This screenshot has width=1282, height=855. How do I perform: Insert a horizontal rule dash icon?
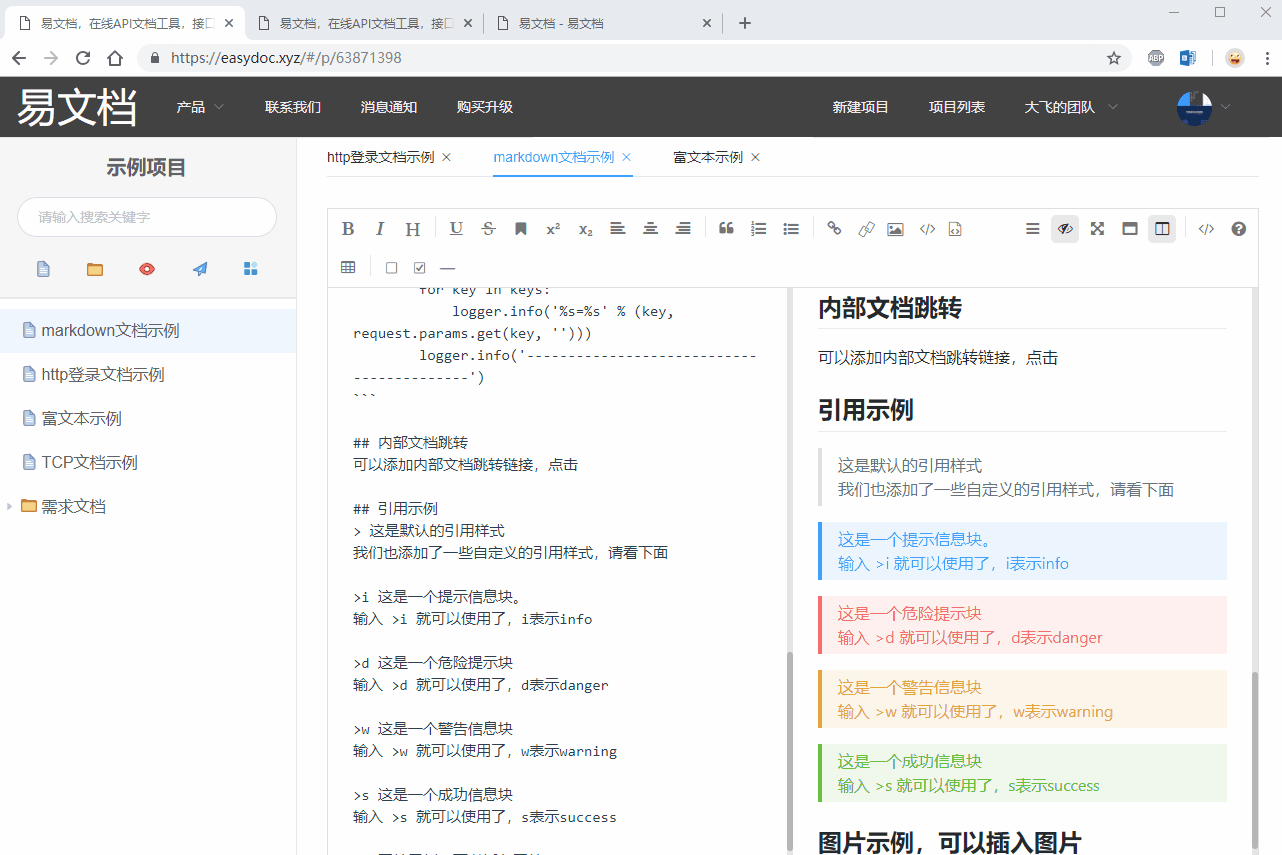point(447,267)
